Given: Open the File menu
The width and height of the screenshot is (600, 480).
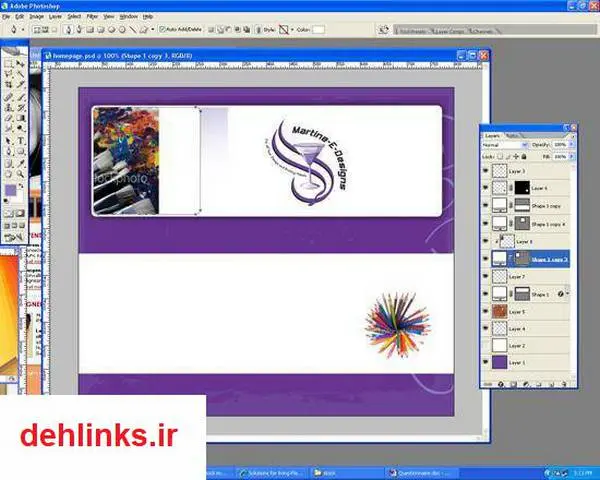Looking at the screenshot, I should point(6,16).
